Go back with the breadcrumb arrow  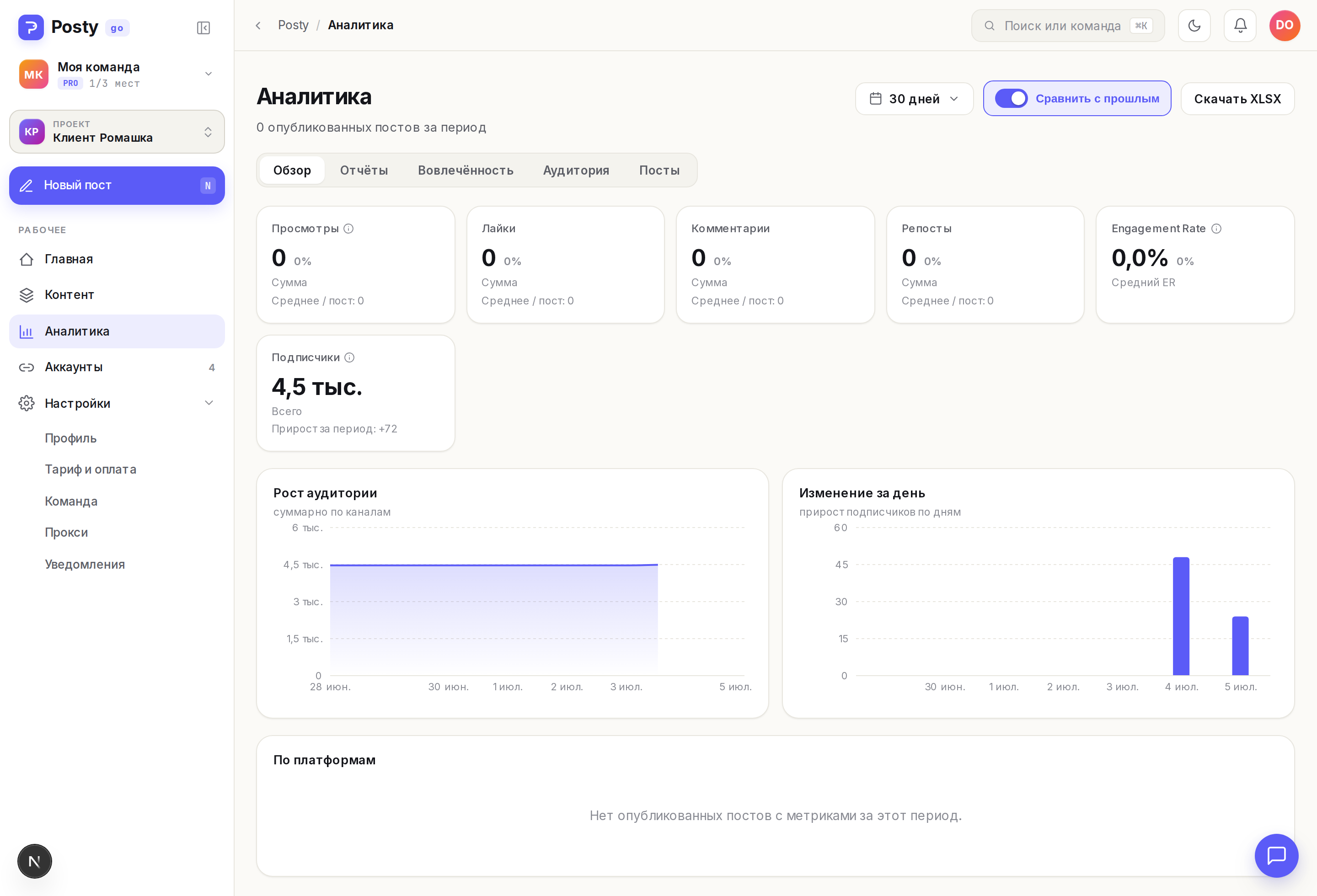tap(258, 26)
